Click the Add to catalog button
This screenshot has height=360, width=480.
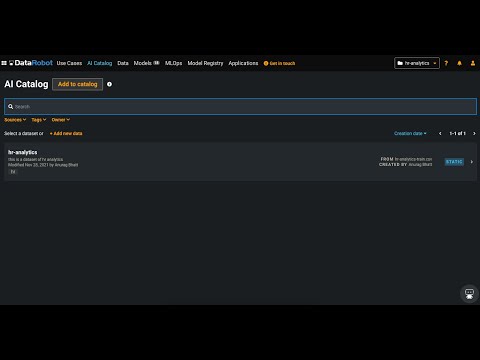[x=77, y=84]
